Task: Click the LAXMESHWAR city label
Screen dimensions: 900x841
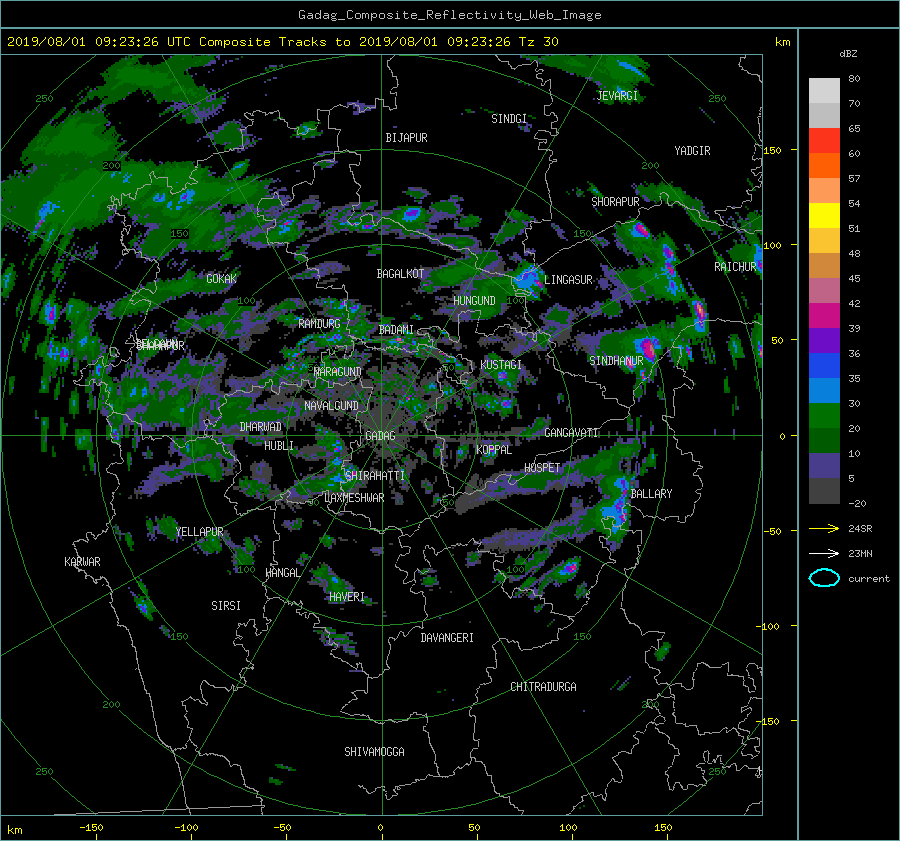Action: tap(354, 498)
